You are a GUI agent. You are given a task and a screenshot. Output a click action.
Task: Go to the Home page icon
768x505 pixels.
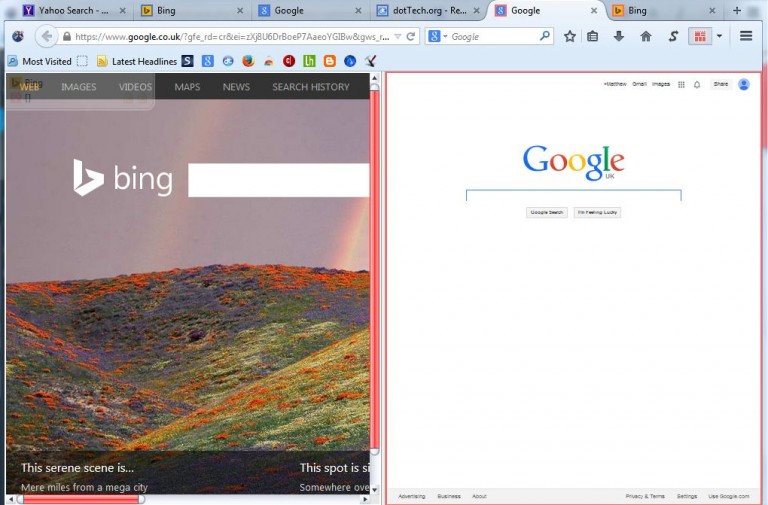(x=646, y=36)
